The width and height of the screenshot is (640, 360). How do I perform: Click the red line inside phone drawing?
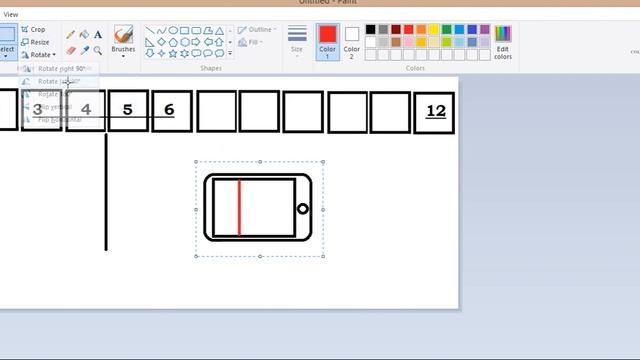coord(239,208)
